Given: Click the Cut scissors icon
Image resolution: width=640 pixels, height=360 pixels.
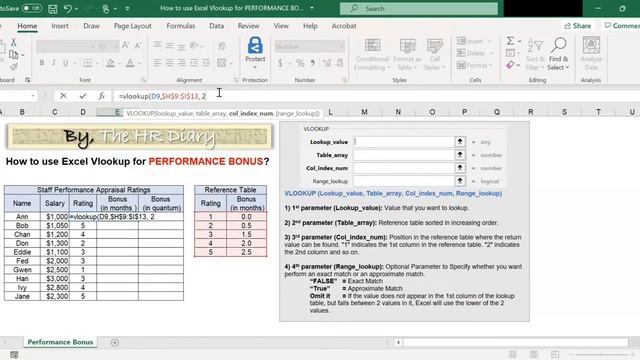Looking at the screenshot, I should pos(13,42).
